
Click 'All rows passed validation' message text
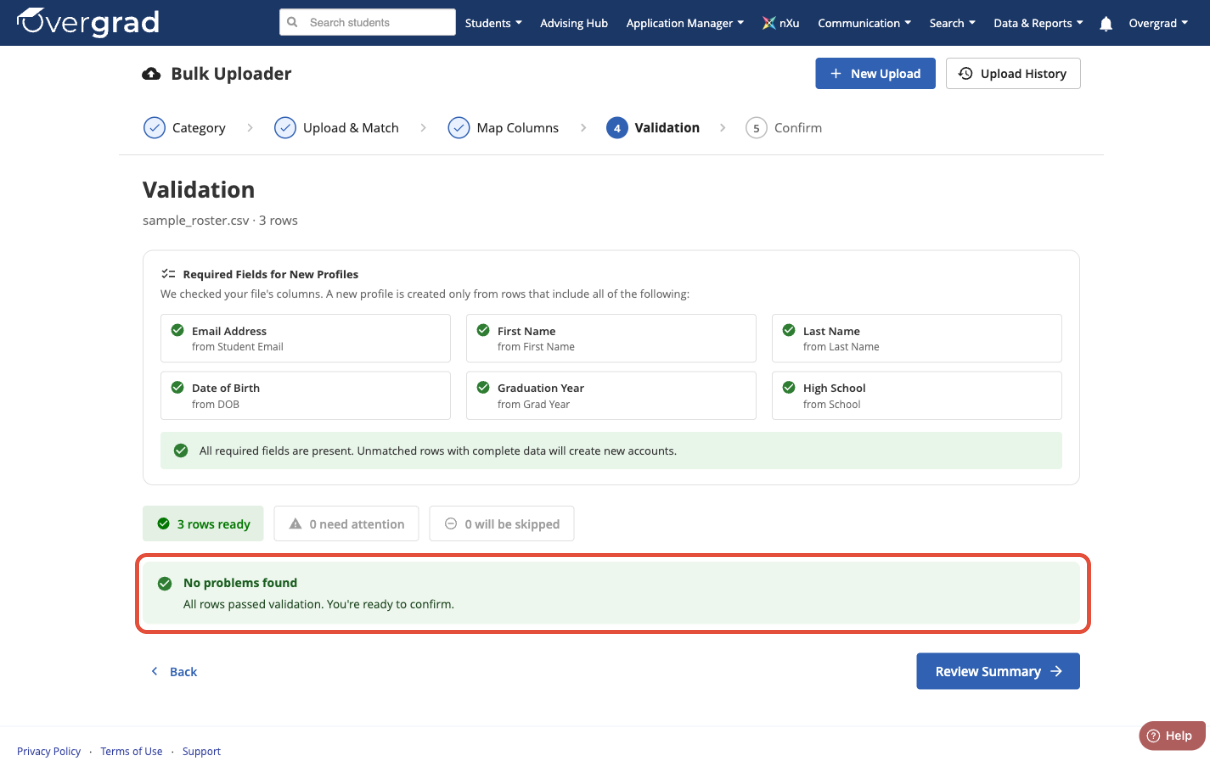(319, 604)
